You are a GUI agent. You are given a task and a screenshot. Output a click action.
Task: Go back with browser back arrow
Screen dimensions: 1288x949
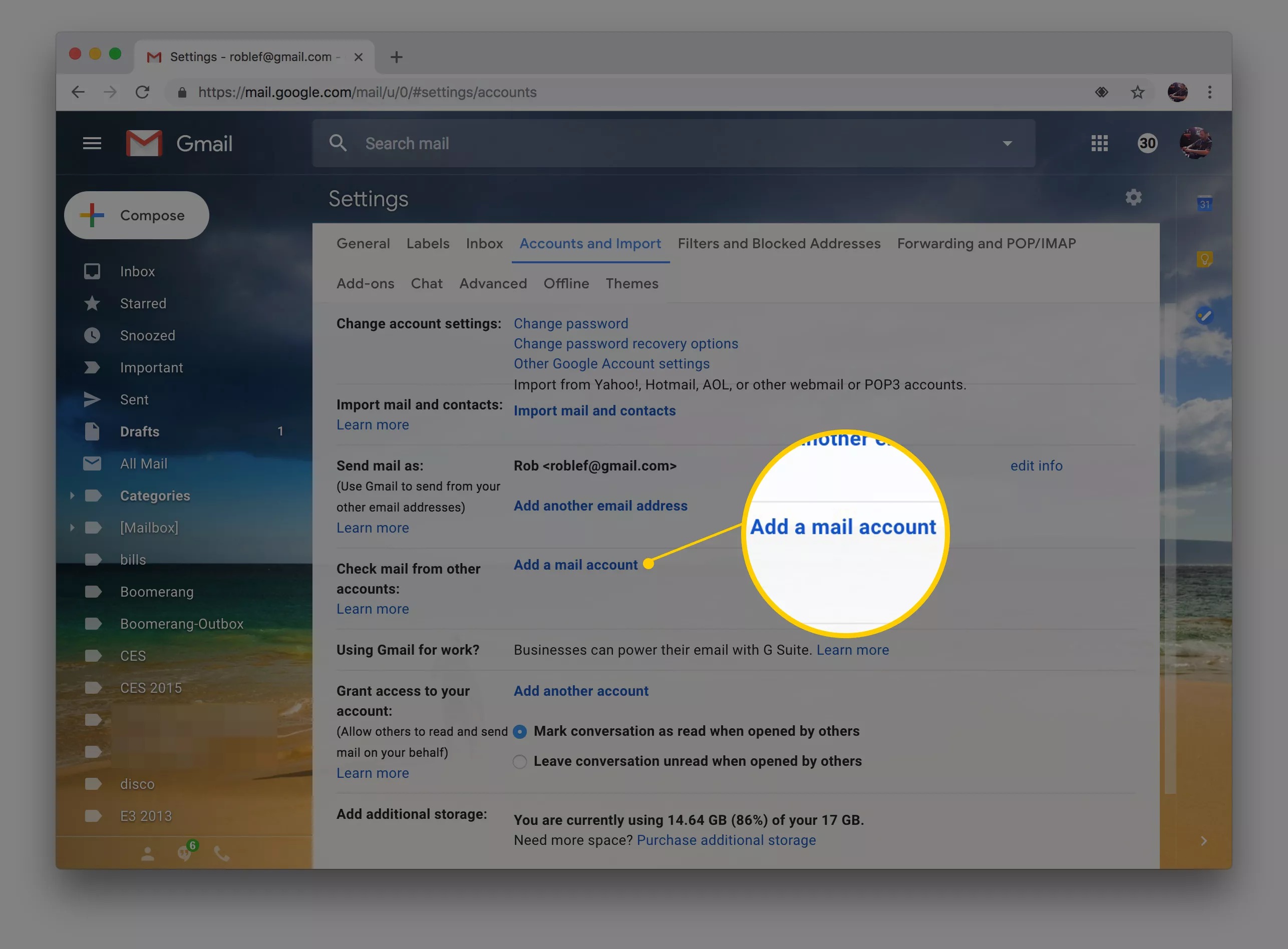(78, 92)
